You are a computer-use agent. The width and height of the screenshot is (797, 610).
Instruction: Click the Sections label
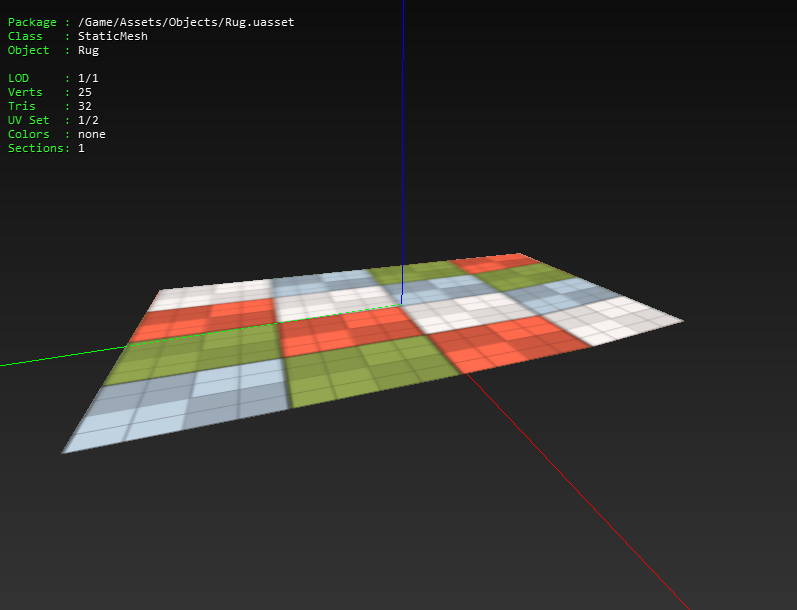tap(36, 148)
